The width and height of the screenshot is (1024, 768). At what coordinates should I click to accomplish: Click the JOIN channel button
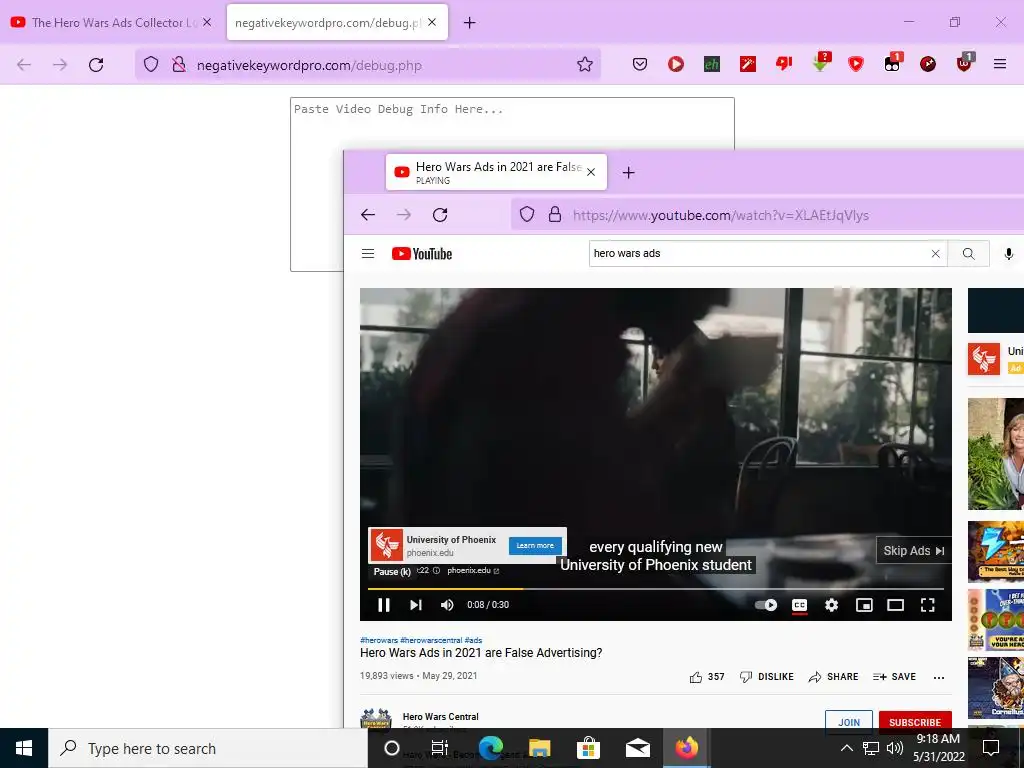(848, 722)
